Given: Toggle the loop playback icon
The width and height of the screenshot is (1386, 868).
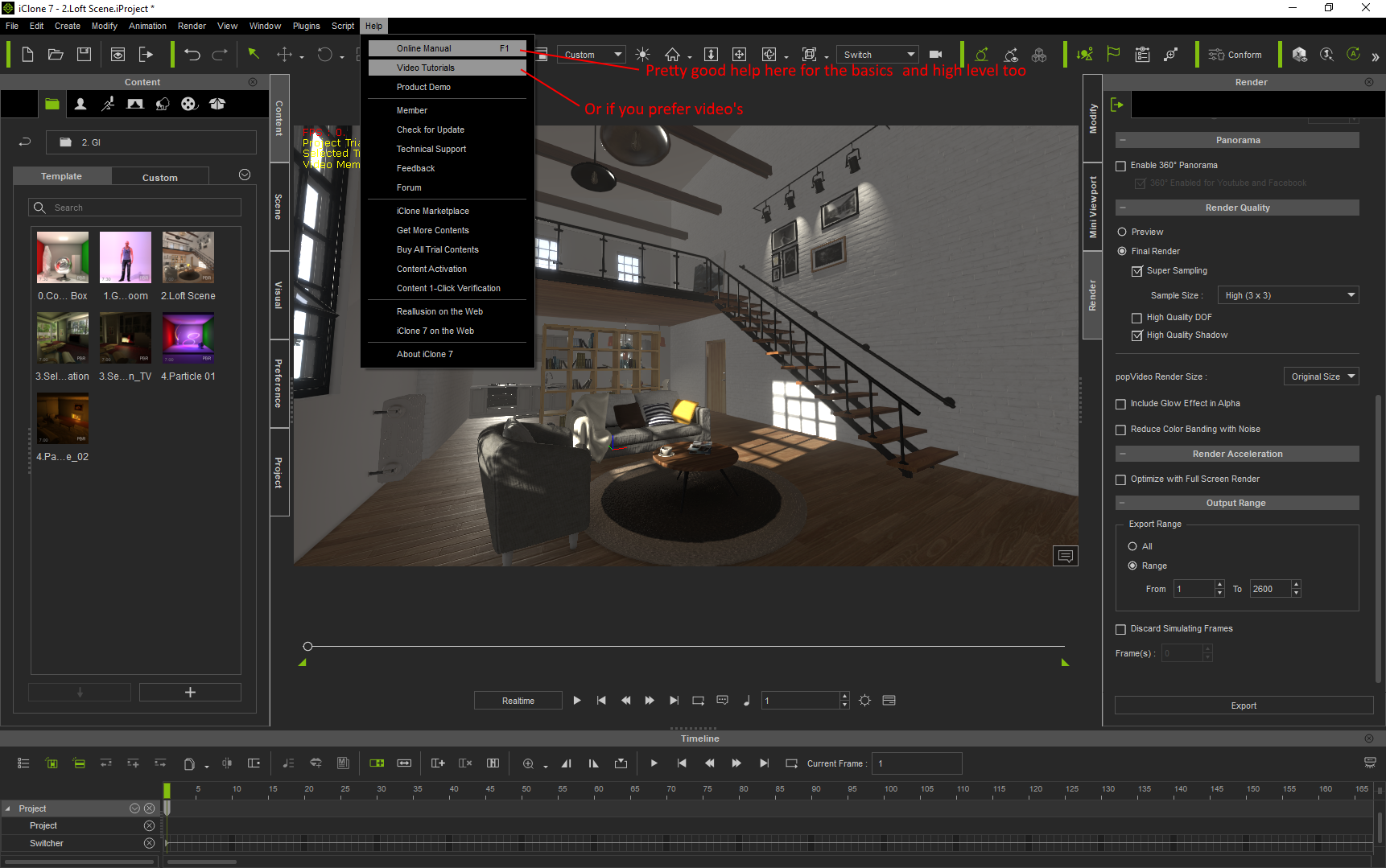Looking at the screenshot, I should click(698, 701).
